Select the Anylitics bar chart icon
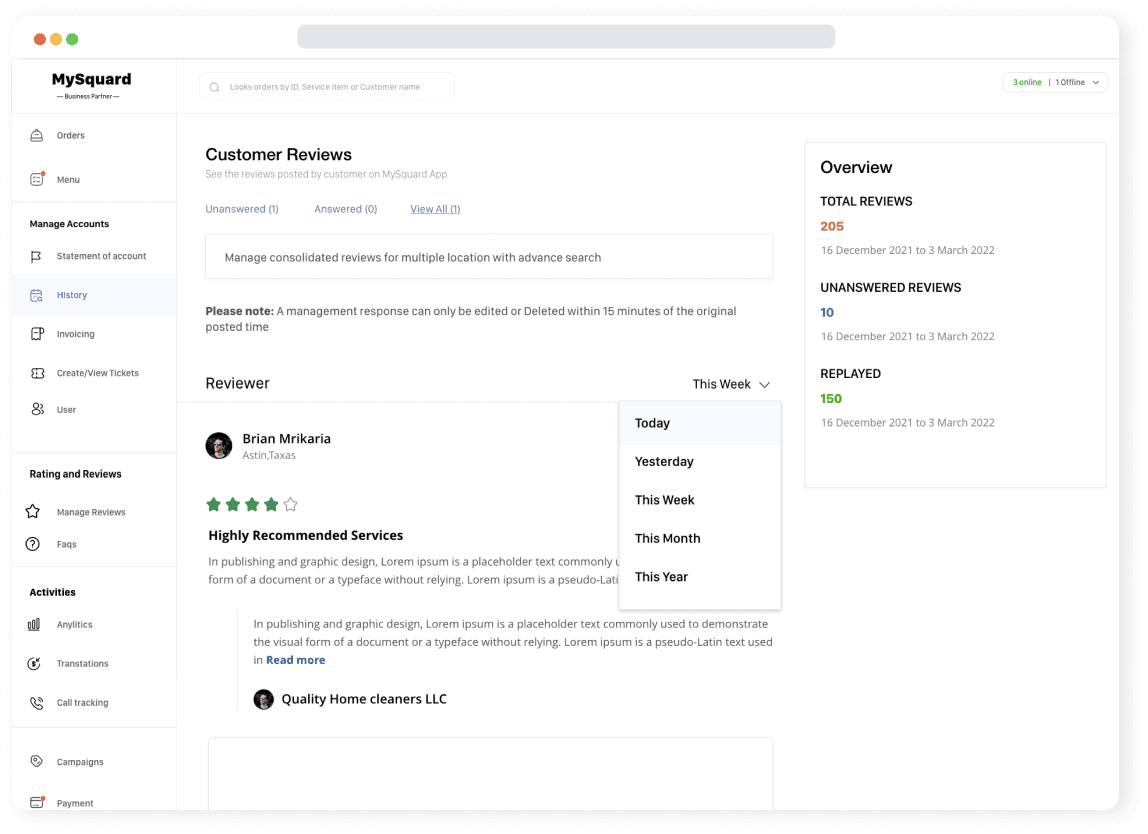Viewport: 1148px width, 834px height. 35,624
